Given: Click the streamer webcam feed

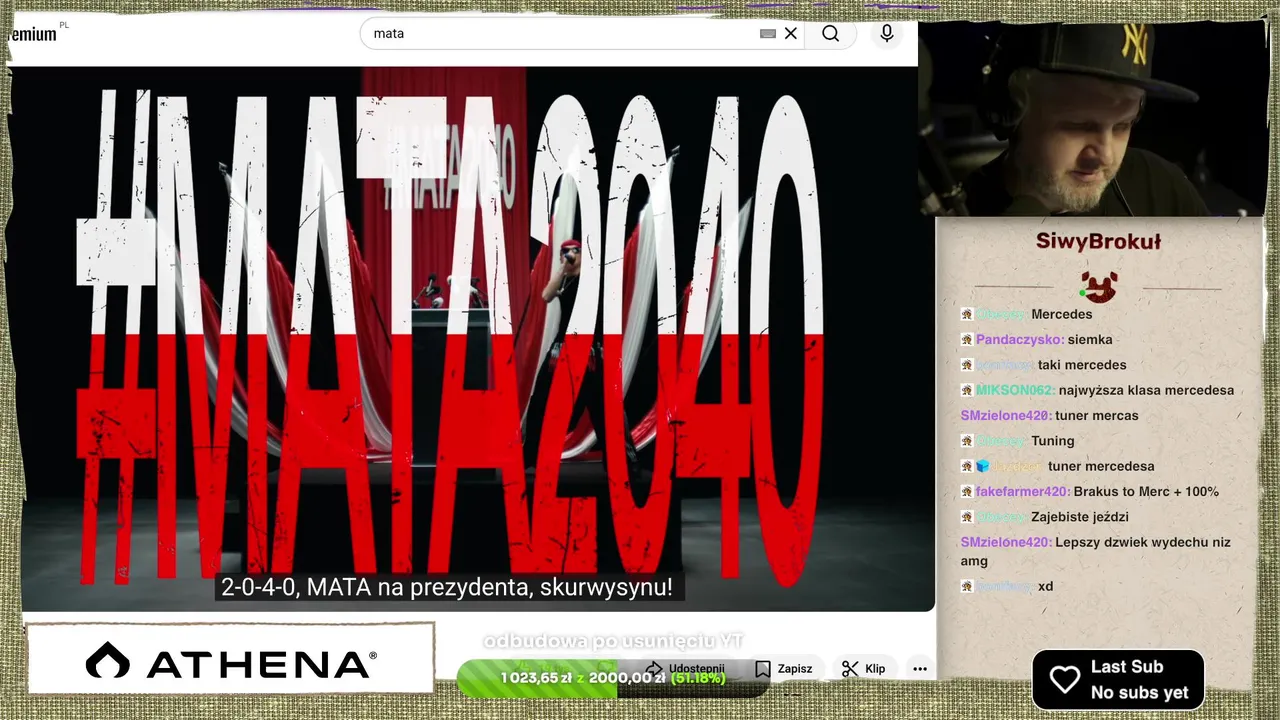Looking at the screenshot, I should (x=1092, y=118).
